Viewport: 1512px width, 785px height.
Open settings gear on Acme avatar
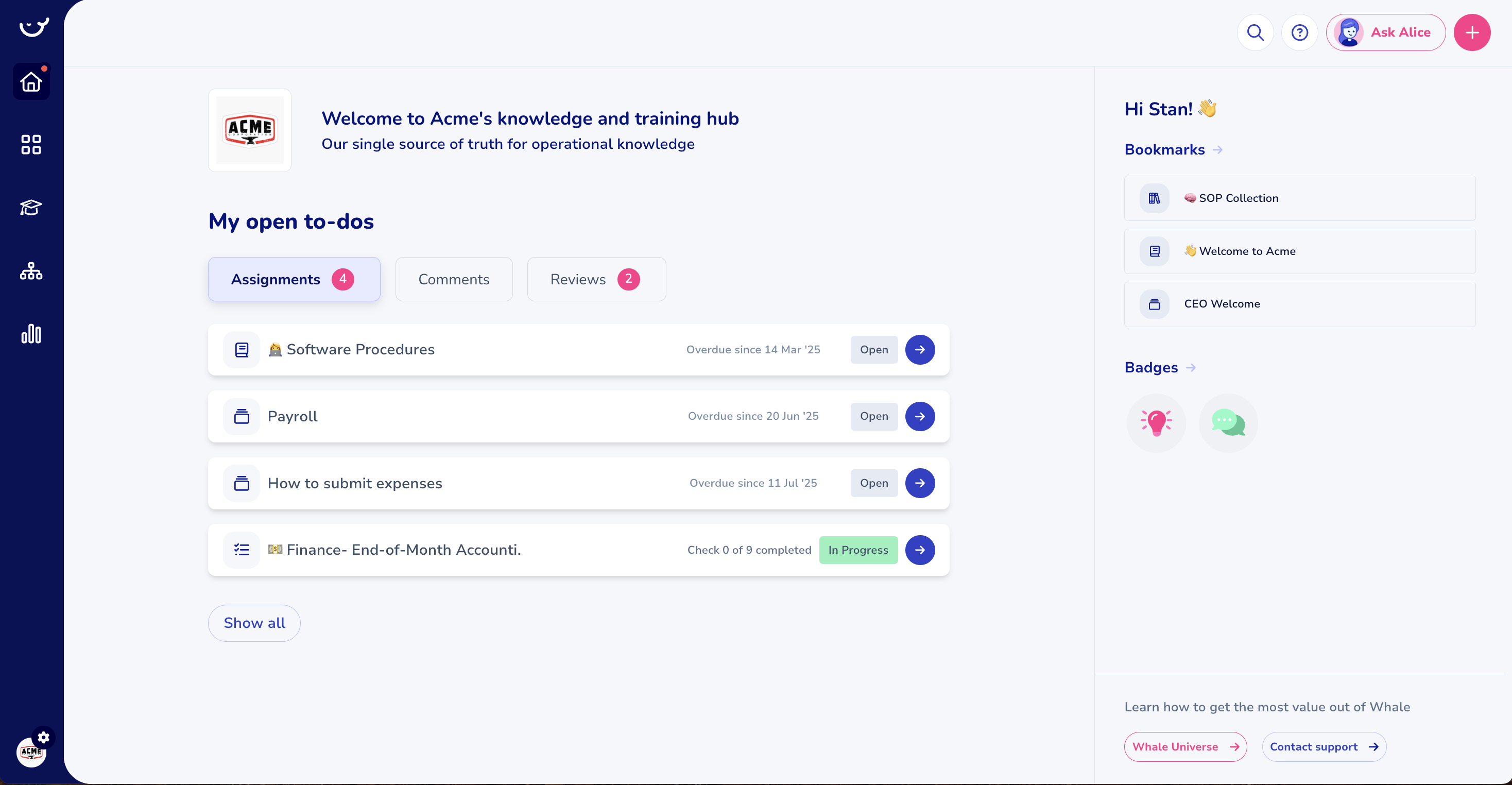43,737
